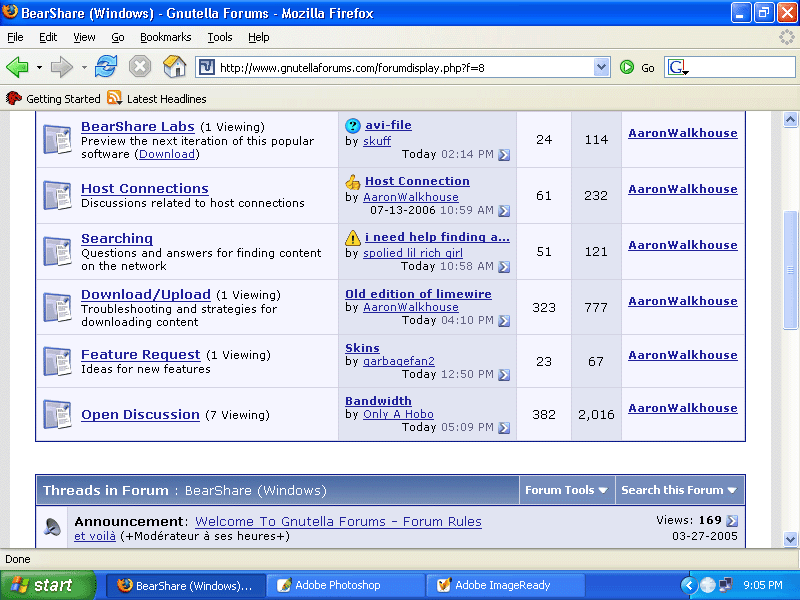This screenshot has height=600, width=800.
Task: Go to last post arrow for Host Connection
Action: coord(504,211)
